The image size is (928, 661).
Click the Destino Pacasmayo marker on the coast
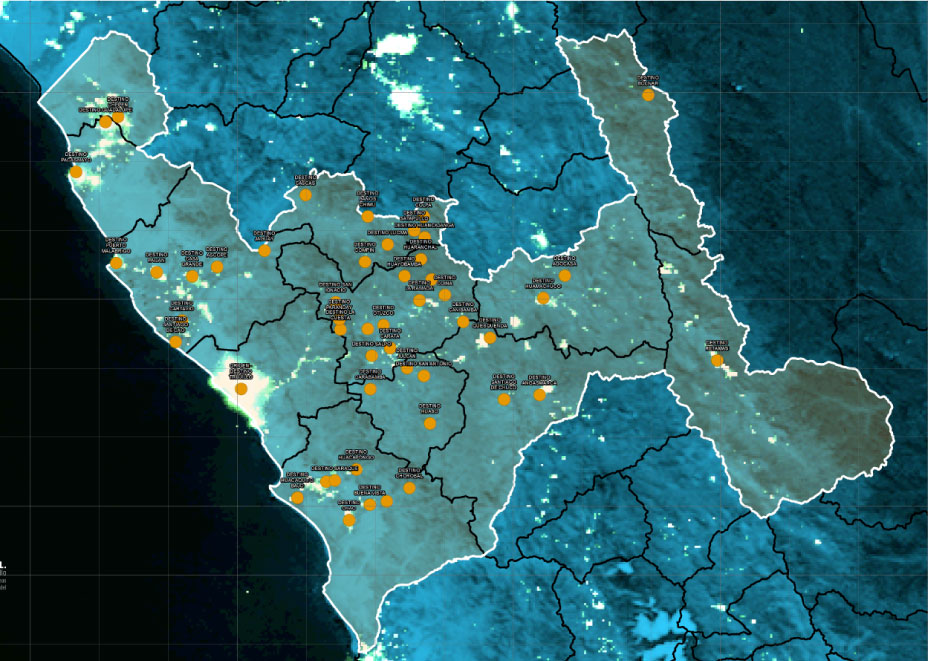point(76,172)
